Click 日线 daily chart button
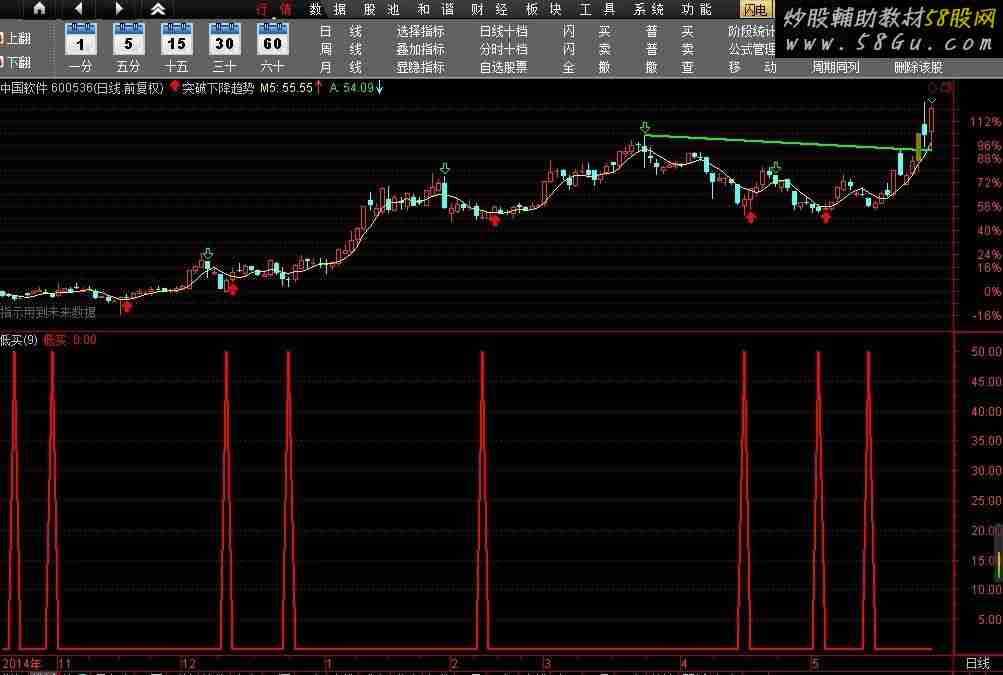 [x=340, y=31]
